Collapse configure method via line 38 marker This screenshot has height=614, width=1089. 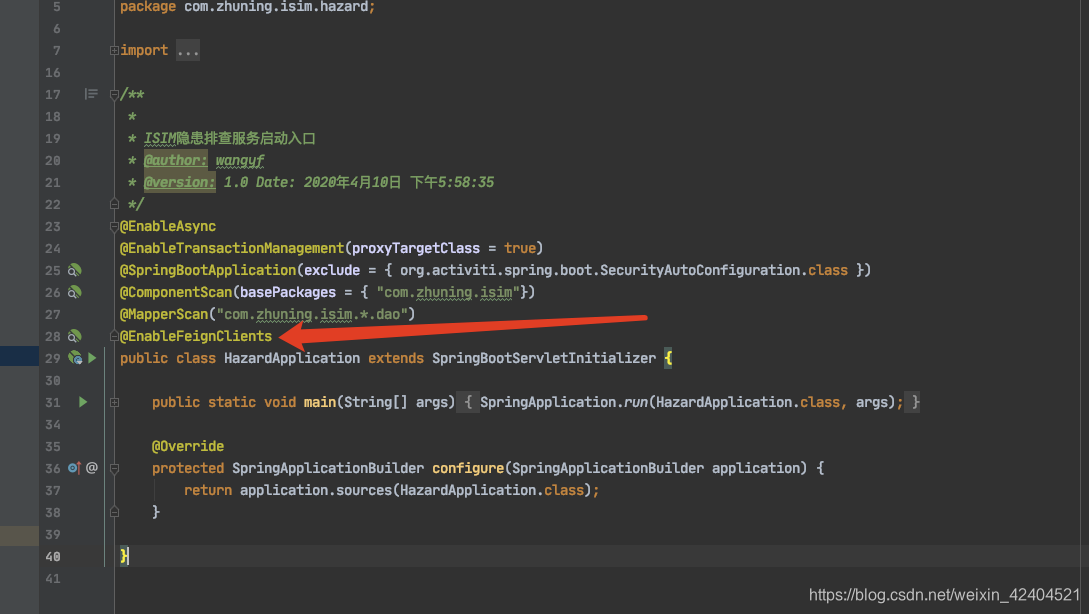click(114, 512)
